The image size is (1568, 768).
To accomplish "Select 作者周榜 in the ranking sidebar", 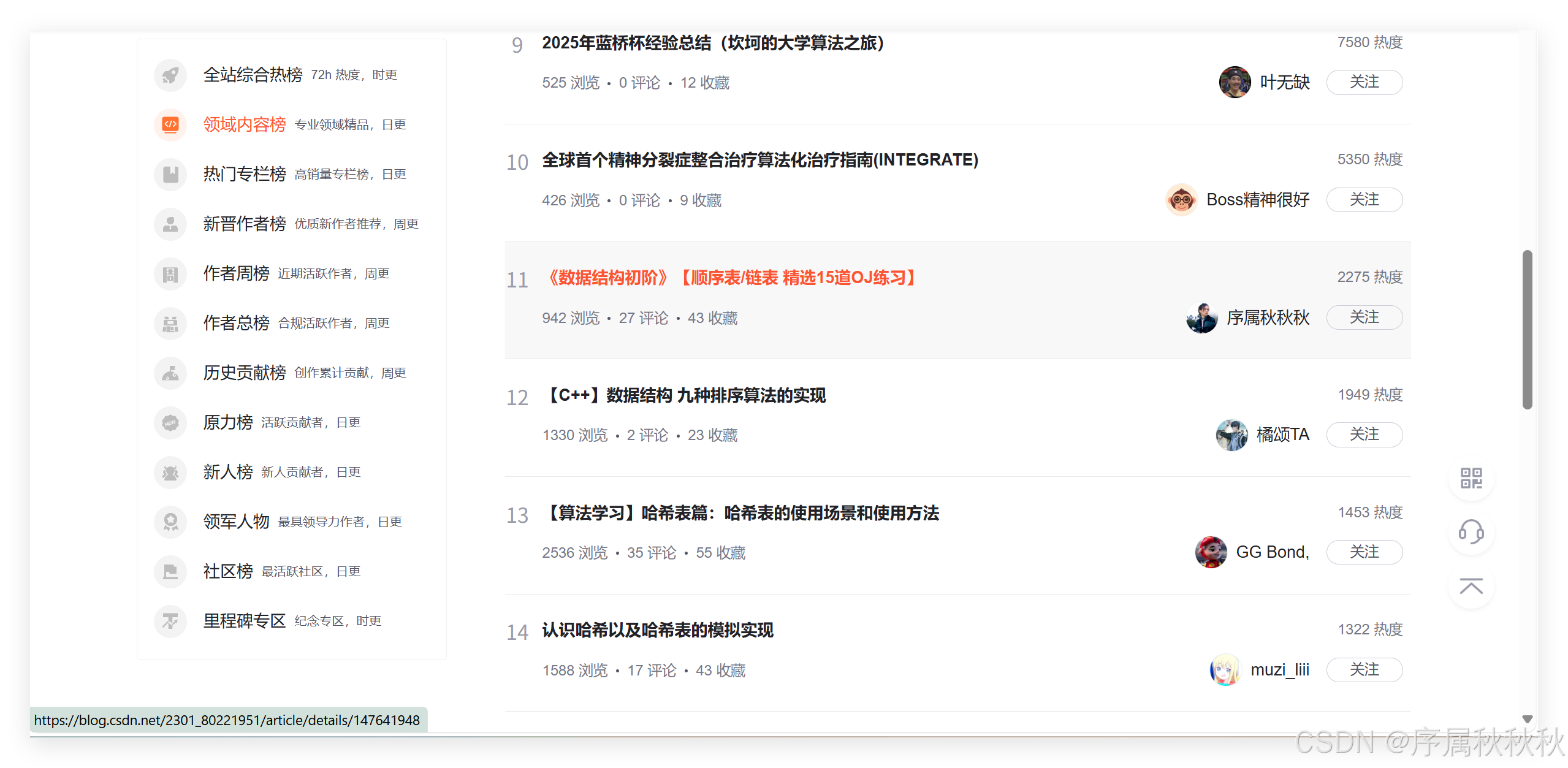I will point(237,273).
